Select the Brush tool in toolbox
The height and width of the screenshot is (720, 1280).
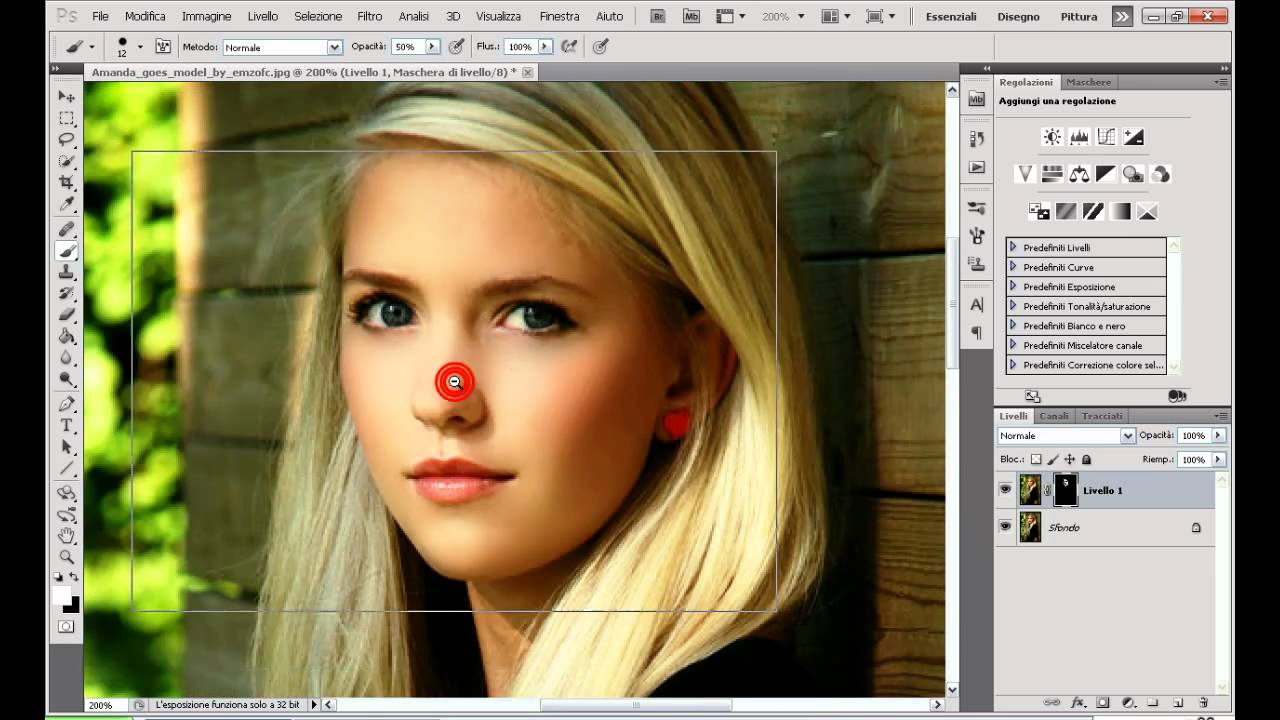coord(66,251)
